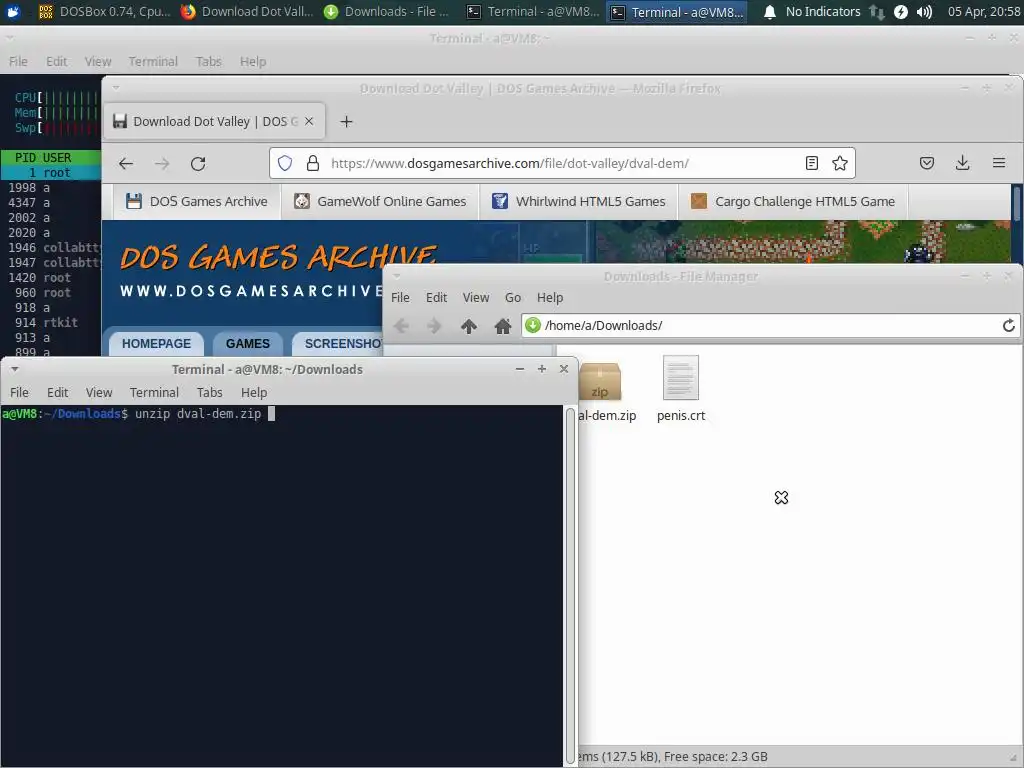The width and height of the screenshot is (1024, 768).
Task: Close the Download Dot Valley tab
Action: (x=309, y=121)
